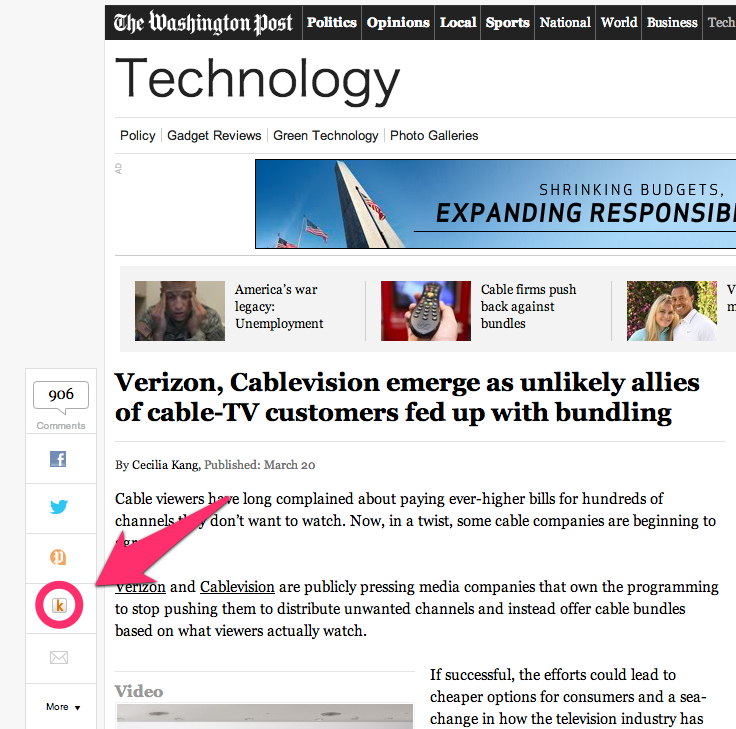Image resolution: width=736 pixels, height=729 pixels.
Task: Click the Shrinking Budgets banner ad
Action: click(495, 204)
